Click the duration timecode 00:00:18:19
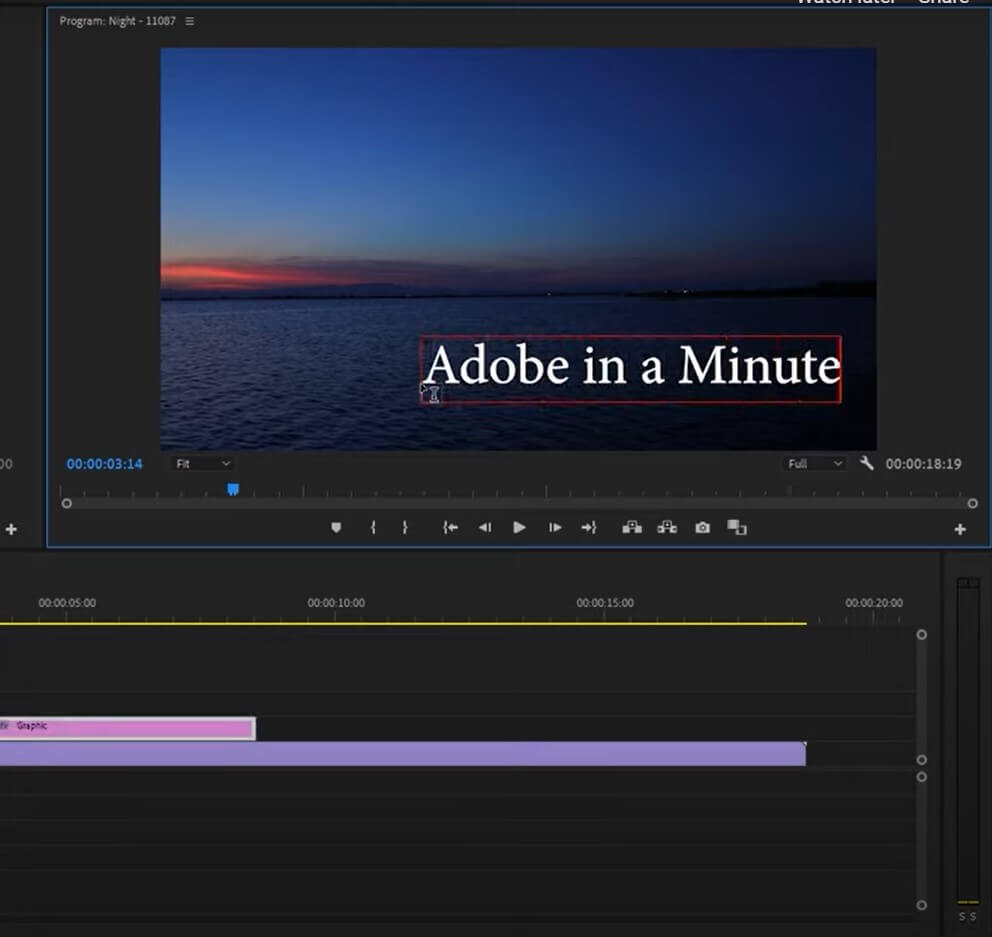Viewport: 992px width, 937px height. click(x=924, y=464)
